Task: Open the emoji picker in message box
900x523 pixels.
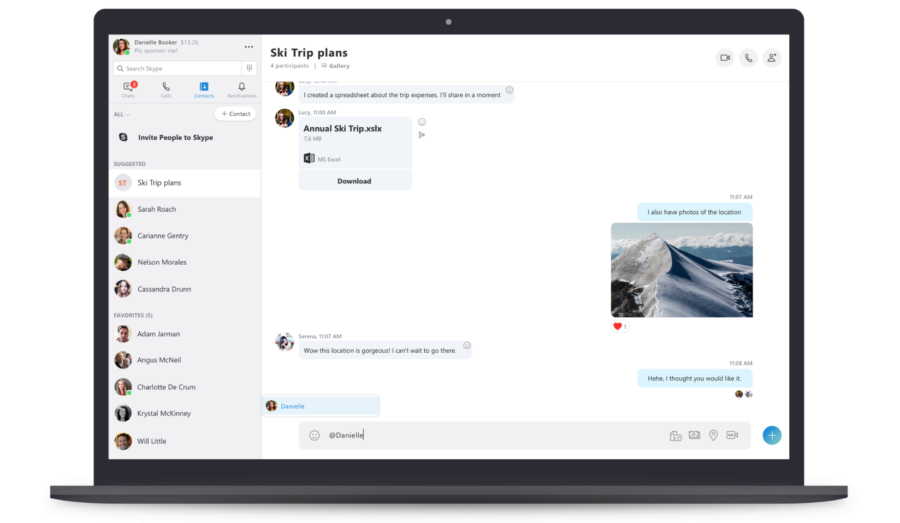Action: [314, 435]
